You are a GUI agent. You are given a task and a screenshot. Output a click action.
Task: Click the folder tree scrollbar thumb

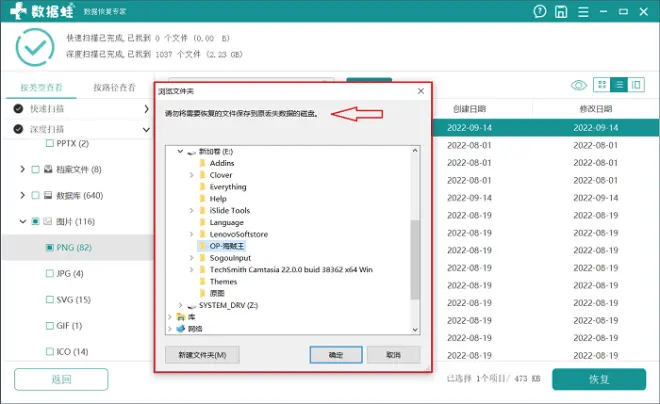(415, 259)
